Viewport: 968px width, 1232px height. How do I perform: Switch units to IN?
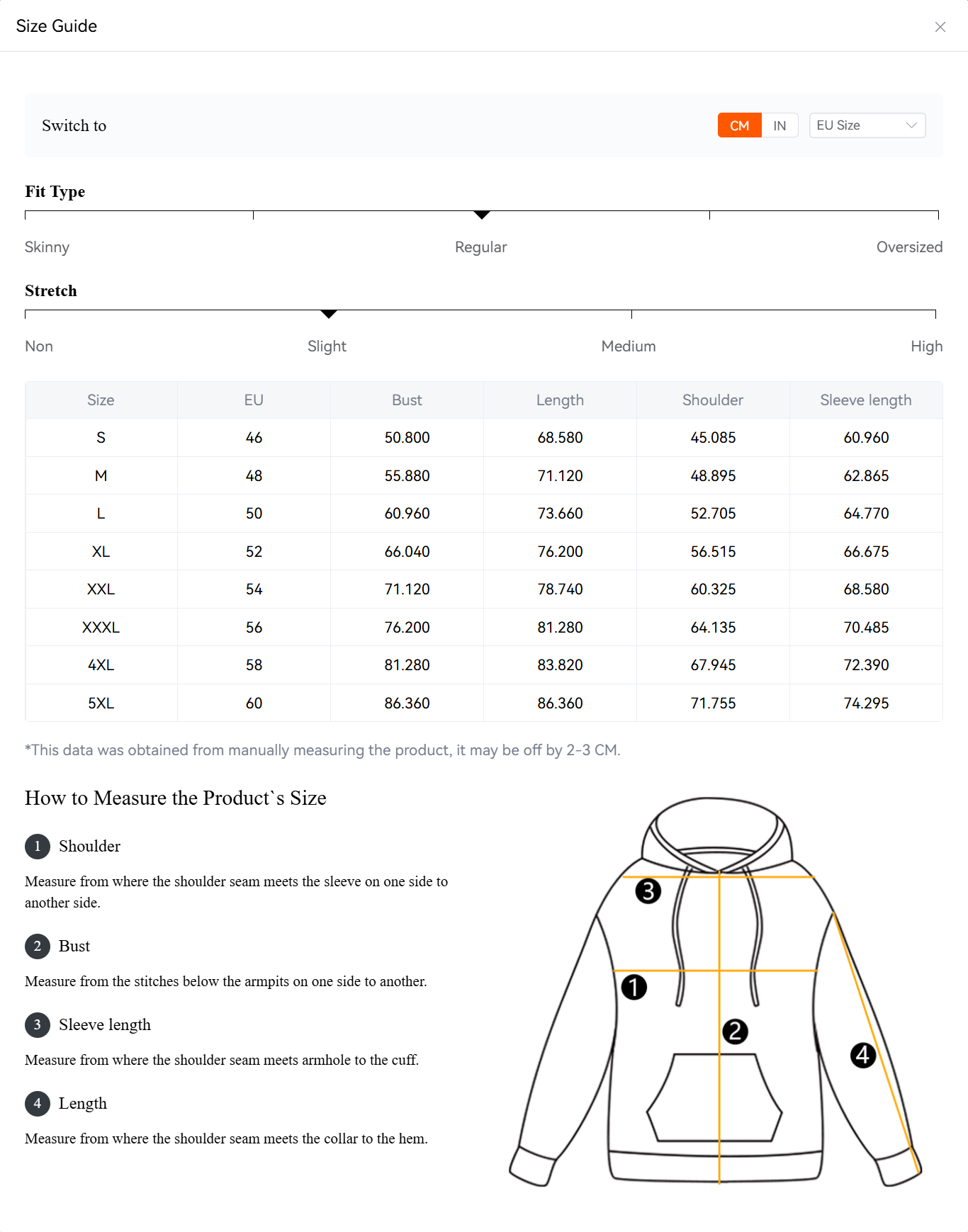pos(780,125)
